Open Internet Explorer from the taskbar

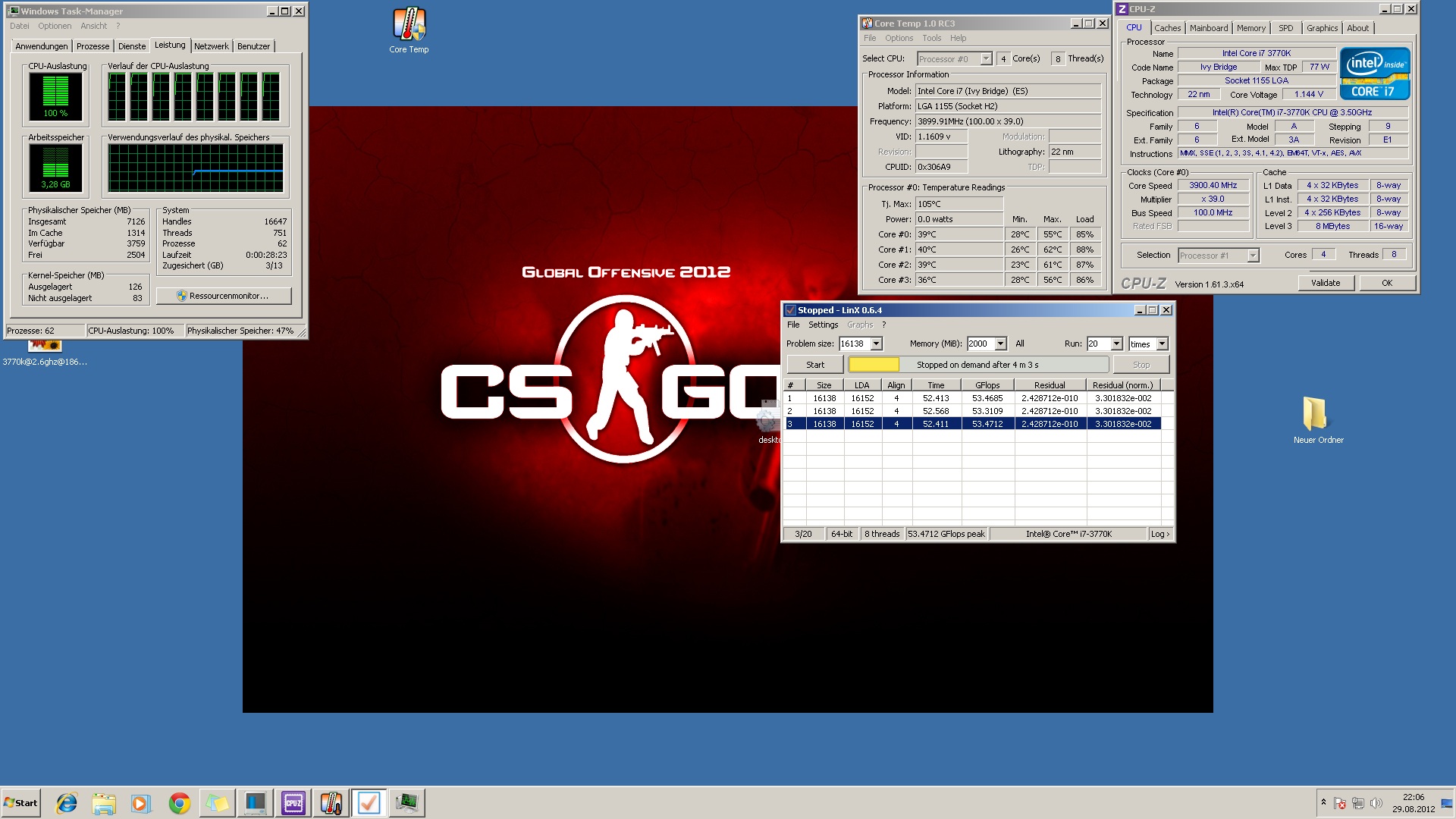tap(67, 803)
